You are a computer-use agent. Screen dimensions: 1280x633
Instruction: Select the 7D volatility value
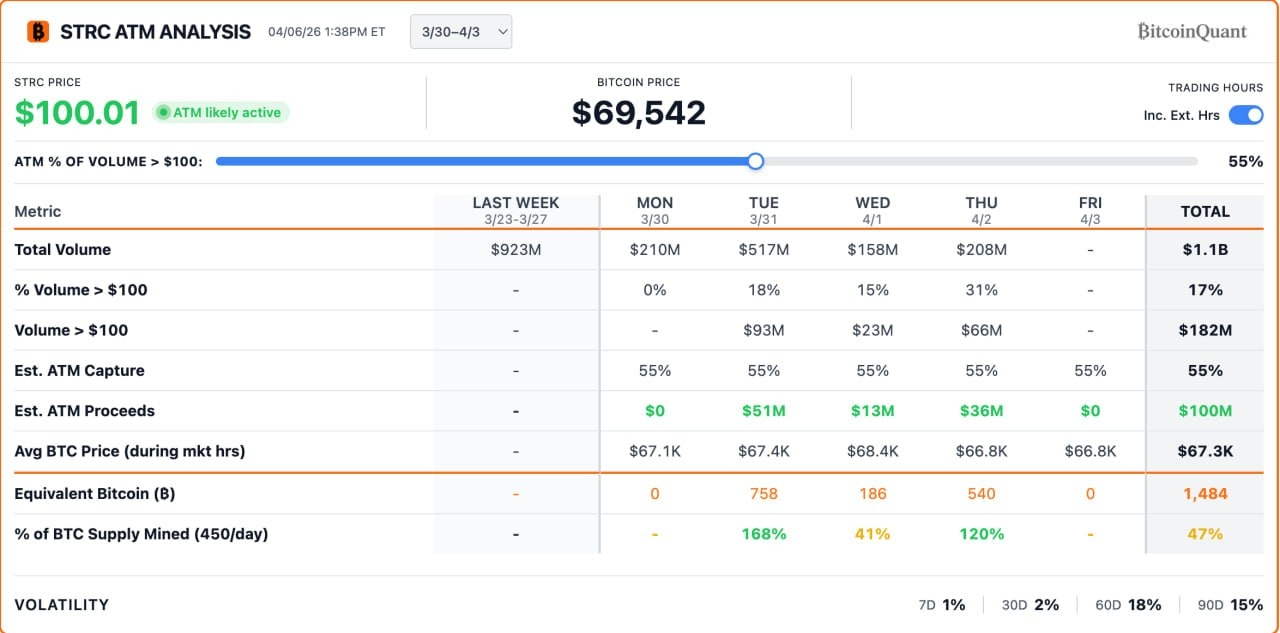(953, 604)
